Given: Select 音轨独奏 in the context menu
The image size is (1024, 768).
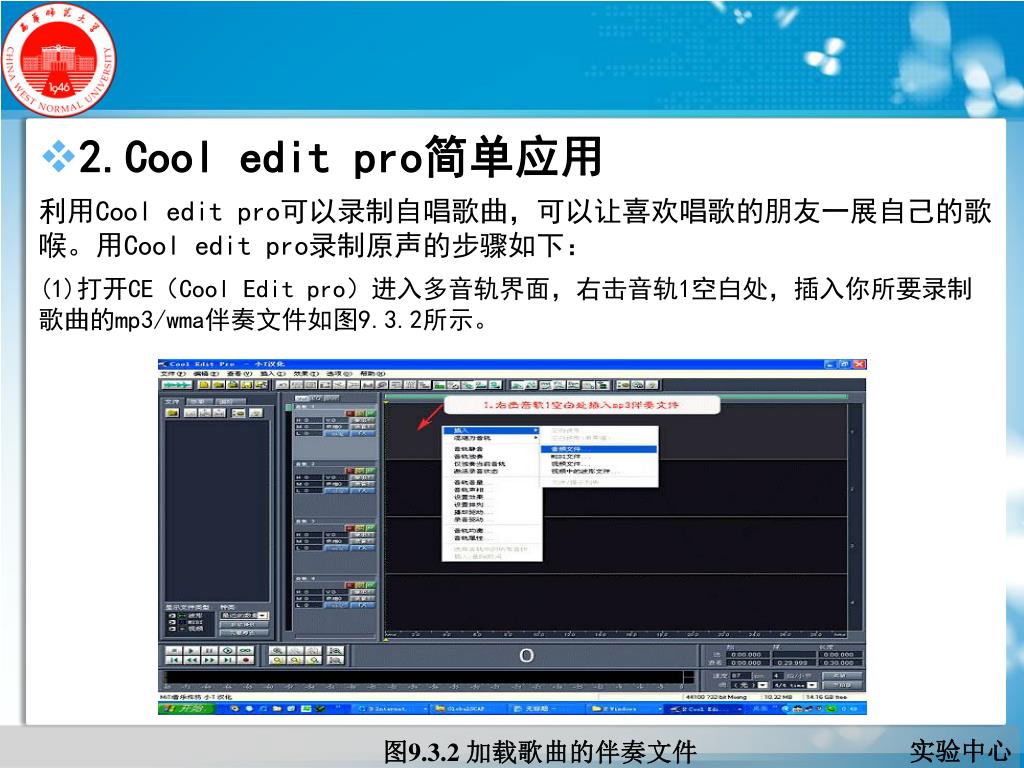Looking at the screenshot, I should point(492,456).
